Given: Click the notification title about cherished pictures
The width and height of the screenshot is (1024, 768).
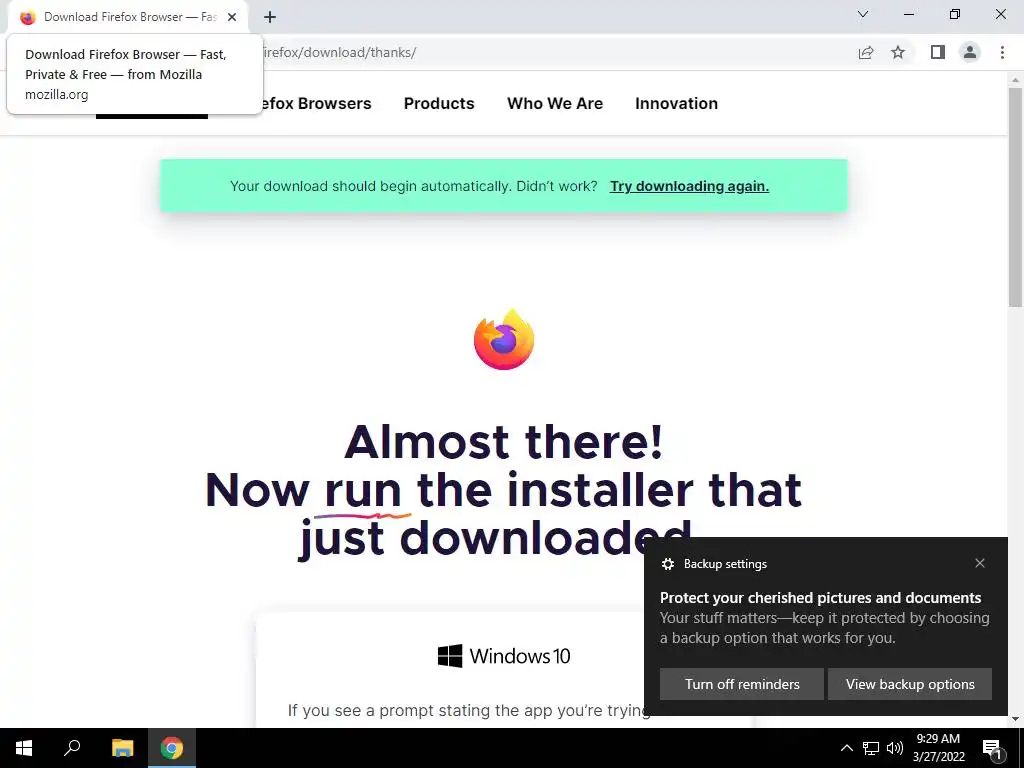Looking at the screenshot, I should [x=820, y=598].
